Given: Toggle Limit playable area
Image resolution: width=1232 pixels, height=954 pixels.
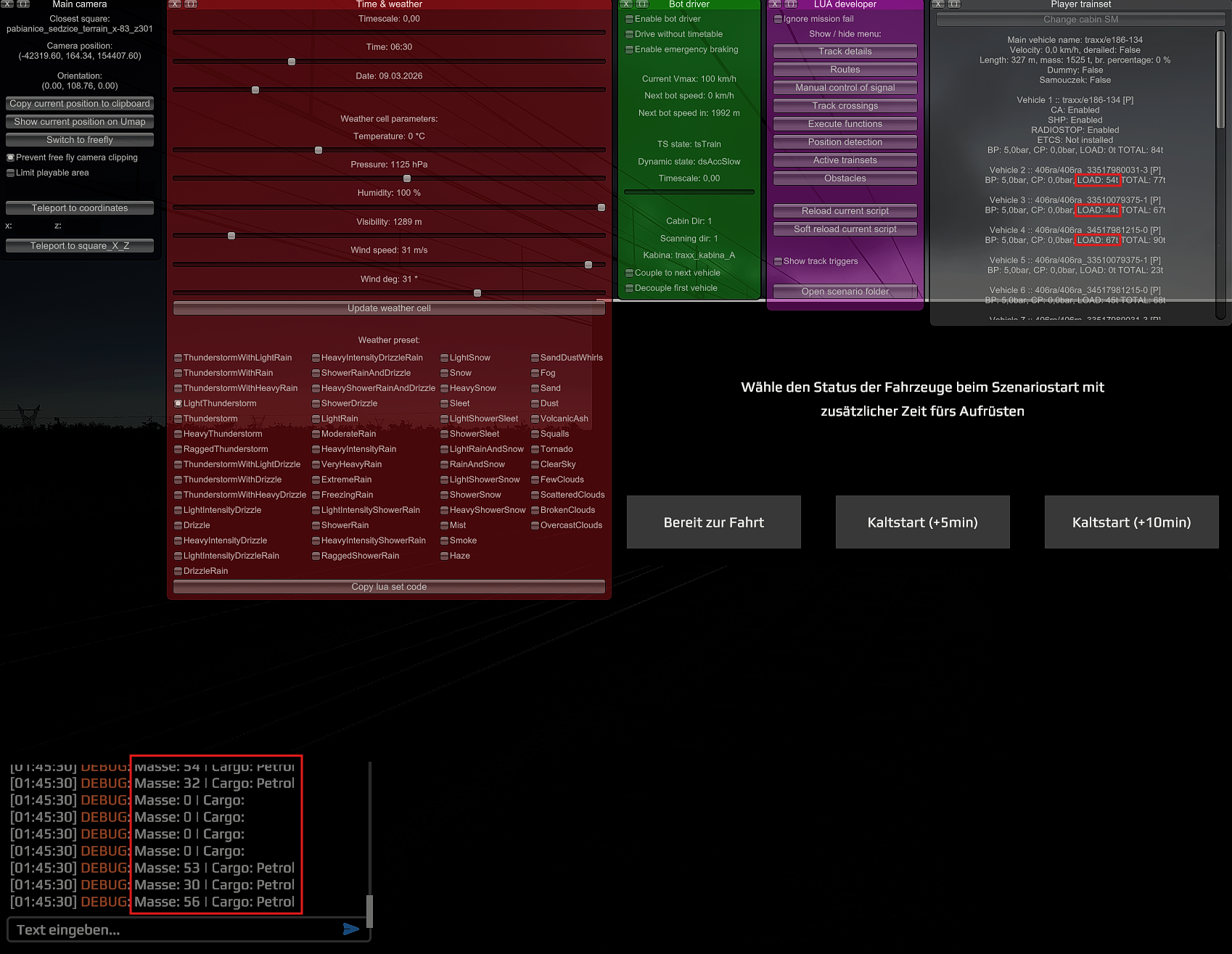Looking at the screenshot, I should point(10,173).
